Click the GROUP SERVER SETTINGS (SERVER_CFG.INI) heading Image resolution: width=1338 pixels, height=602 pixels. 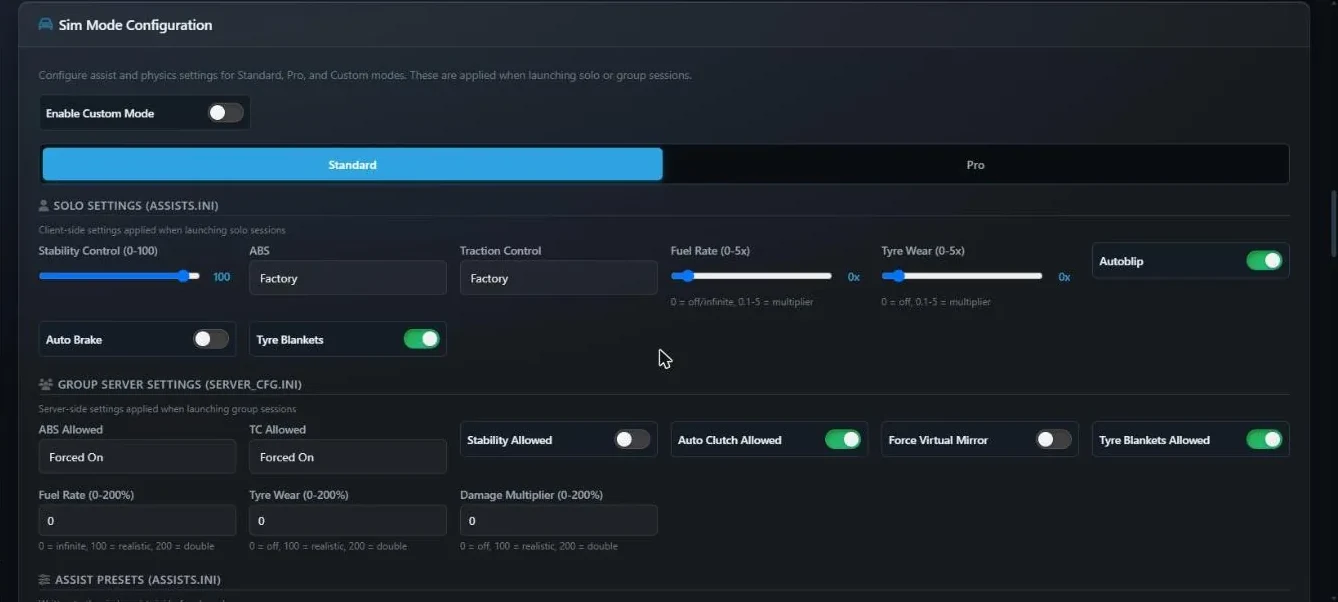click(180, 385)
